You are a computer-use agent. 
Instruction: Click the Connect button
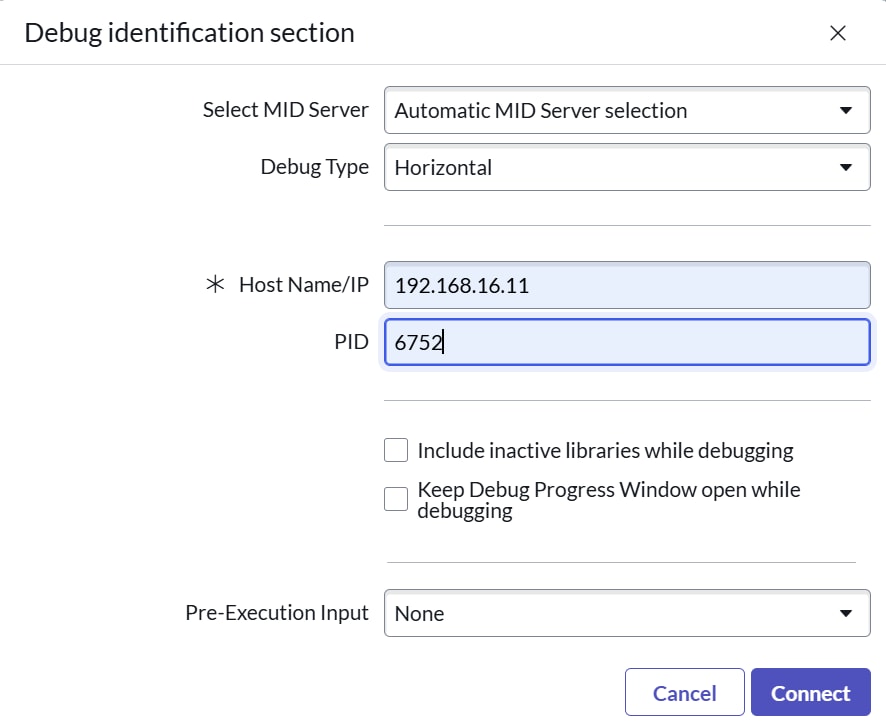coord(811,692)
